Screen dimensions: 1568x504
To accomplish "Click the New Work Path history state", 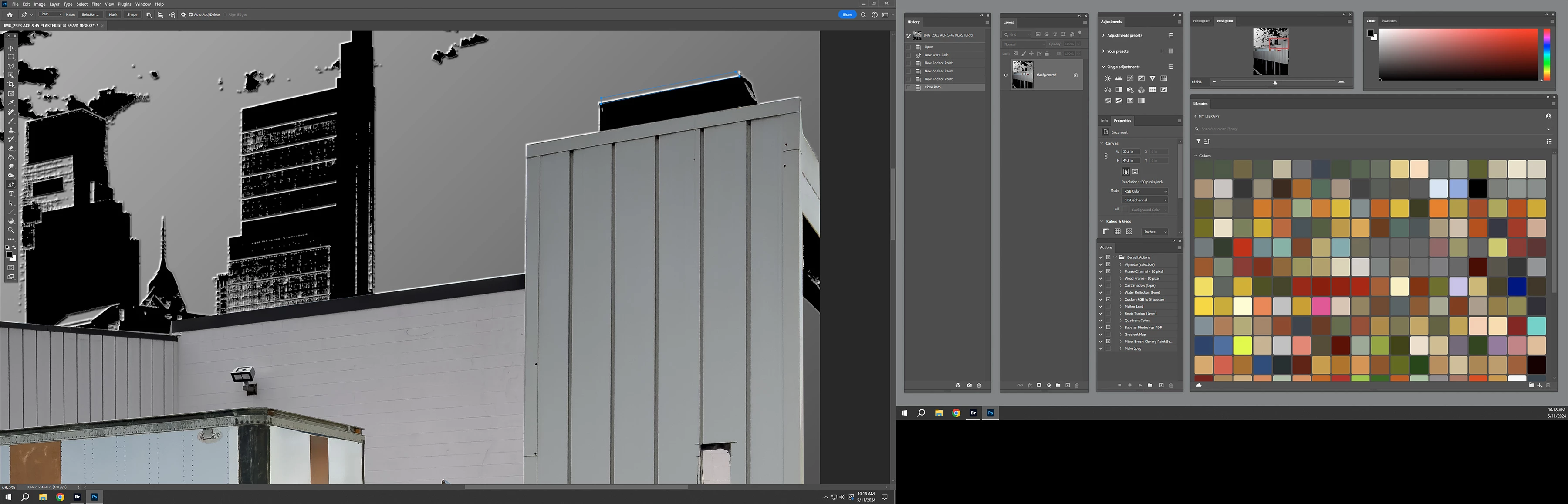I will click(936, 55).
